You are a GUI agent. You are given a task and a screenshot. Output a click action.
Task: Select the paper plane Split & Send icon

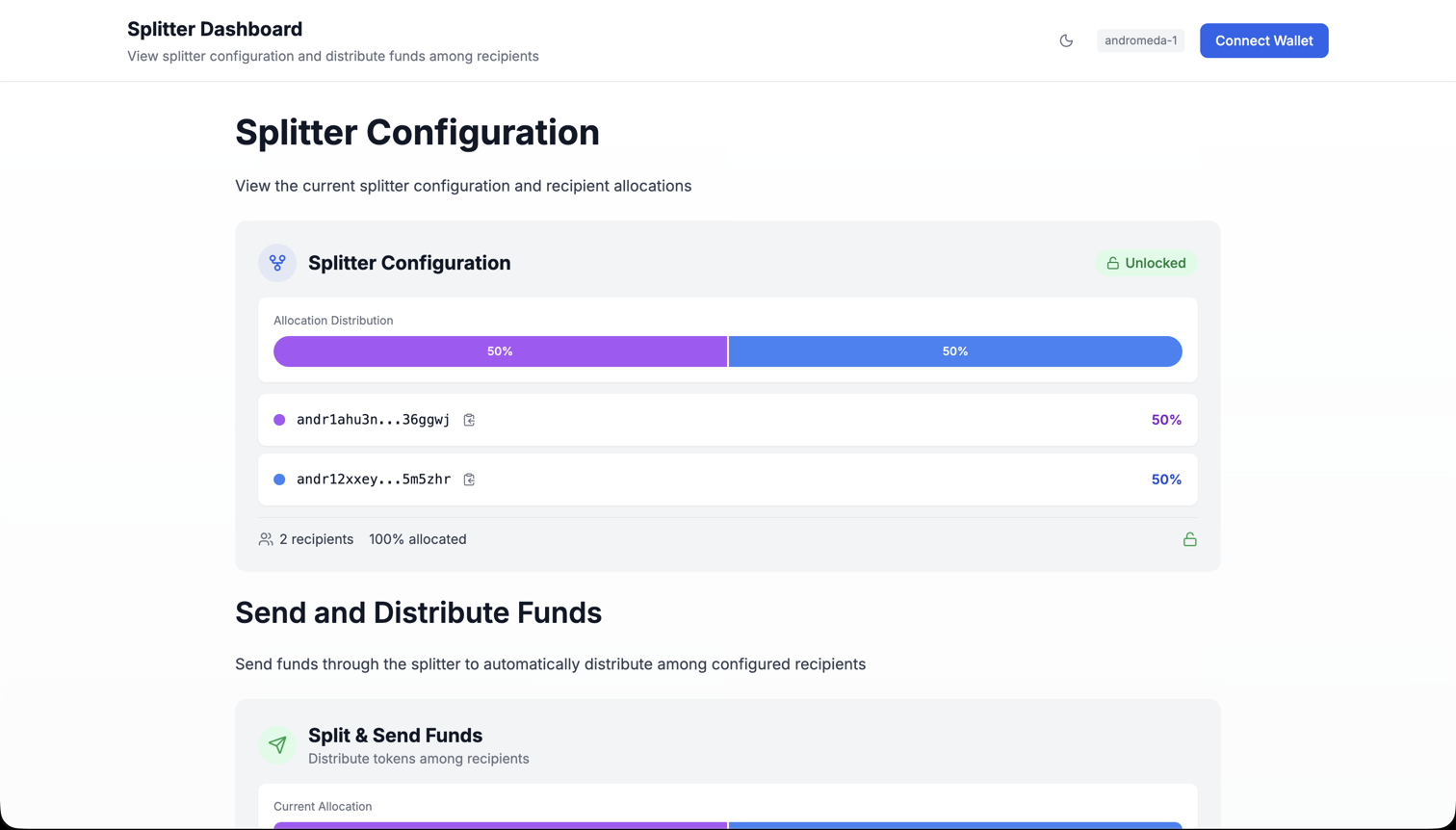pyautogui.click(x=277, y=744)
